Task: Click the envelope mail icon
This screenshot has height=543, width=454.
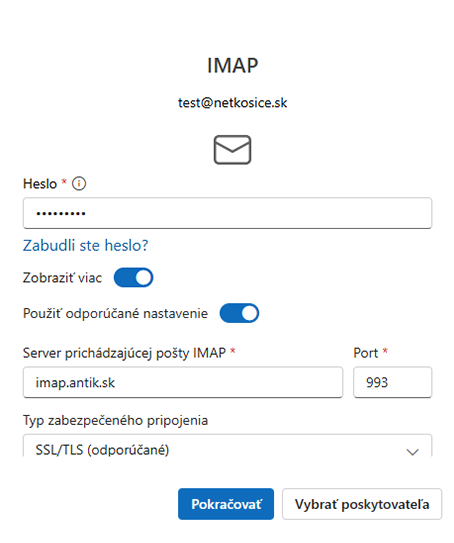Action: [x=232, y=150]
